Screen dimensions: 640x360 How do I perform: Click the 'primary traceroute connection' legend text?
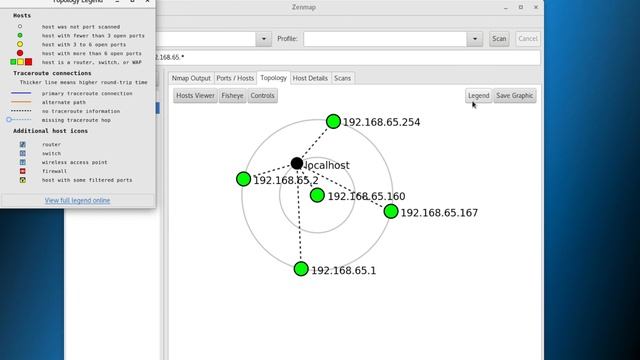(87, 93)
